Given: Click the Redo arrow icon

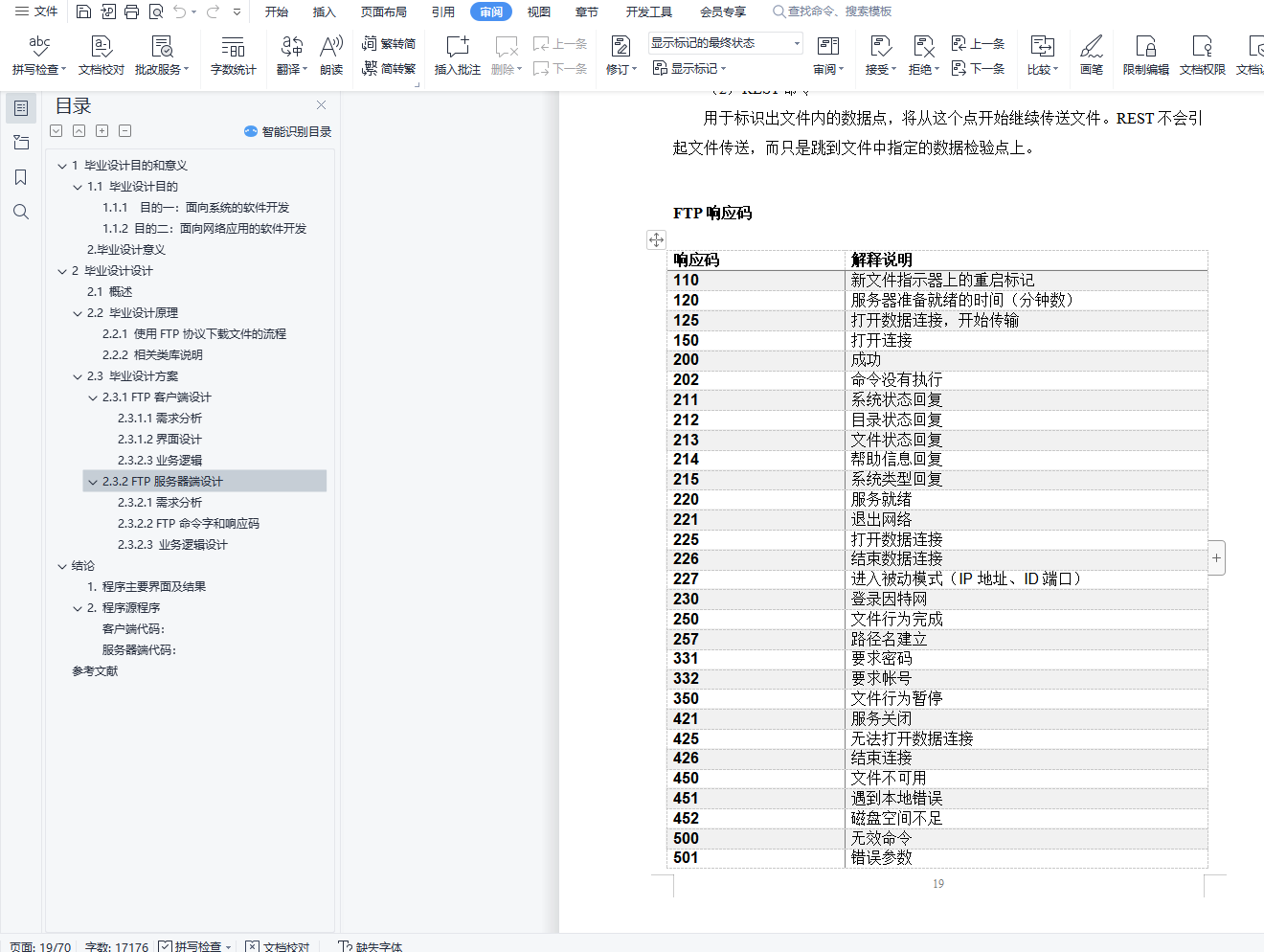Looking at the screenshot, I should pos(213,11).
